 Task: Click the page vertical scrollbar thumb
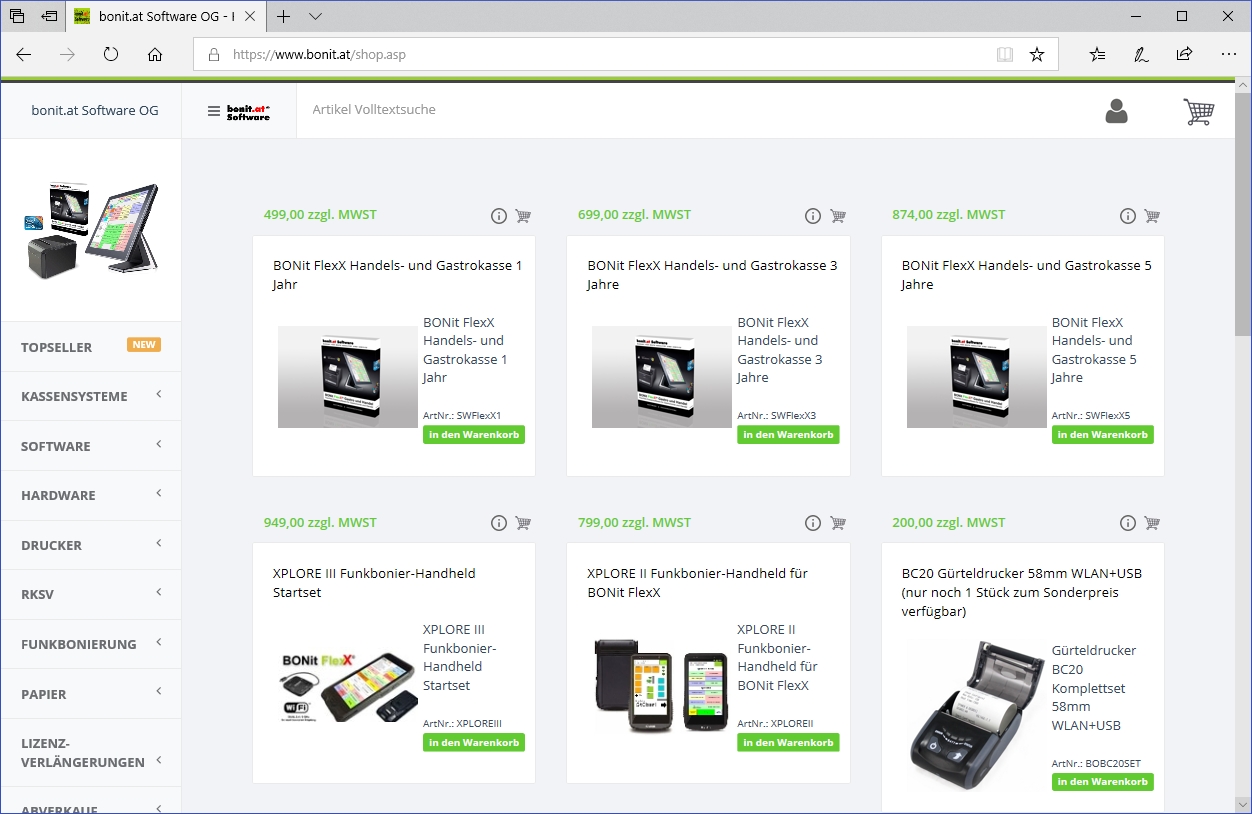pos(1242,215)
